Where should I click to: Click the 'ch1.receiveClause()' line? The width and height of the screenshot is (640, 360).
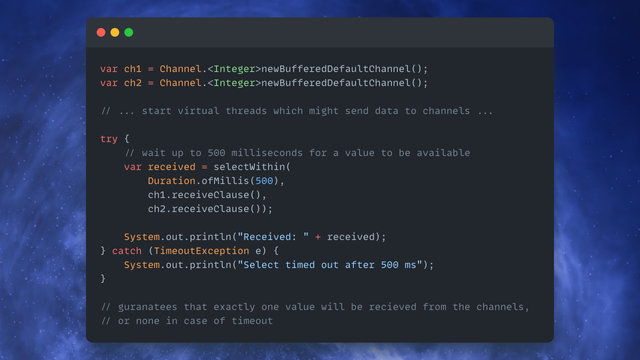coord(207,195)
